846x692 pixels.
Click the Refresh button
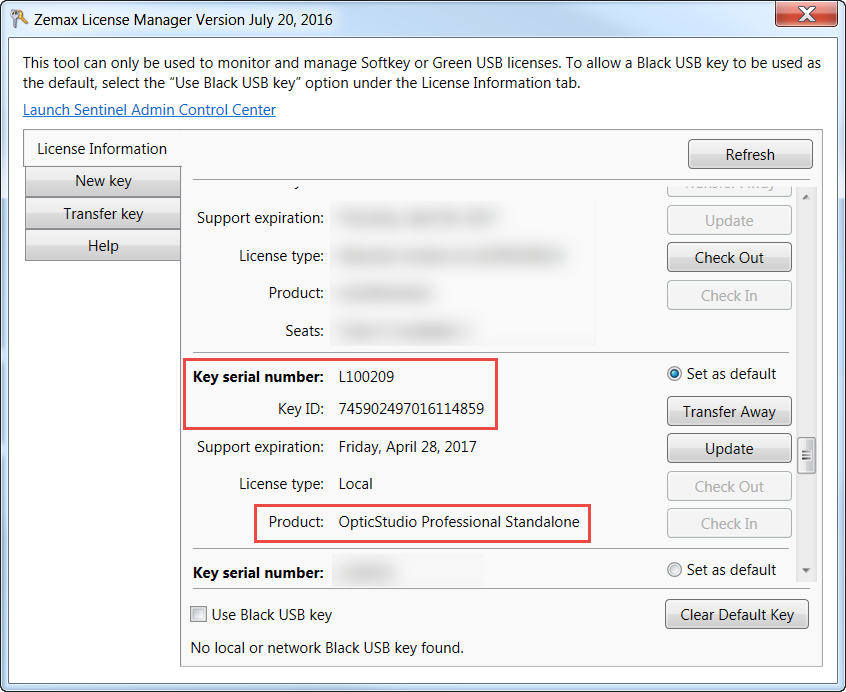pyautogui.click(x=750, y=155)
